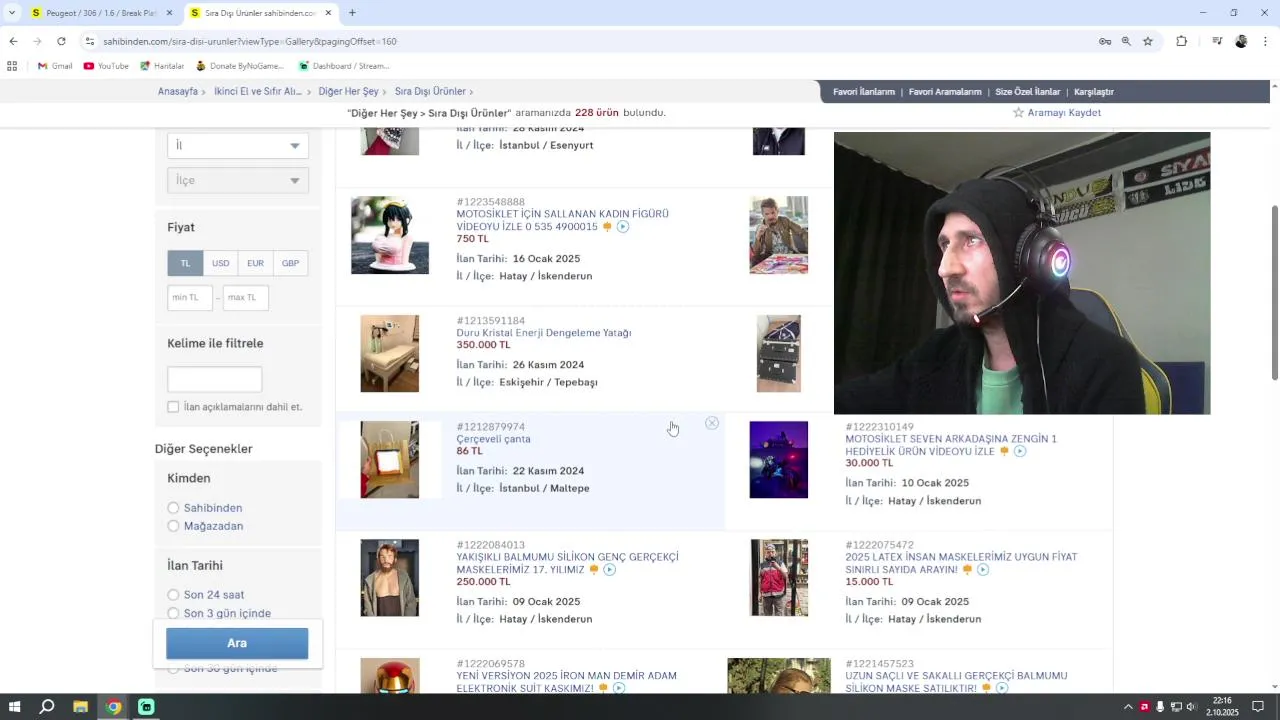Open the Dashboard / Stream bookmark
Image resolution: width=1280 pixels, height=720 pixels.
(344, 66)
